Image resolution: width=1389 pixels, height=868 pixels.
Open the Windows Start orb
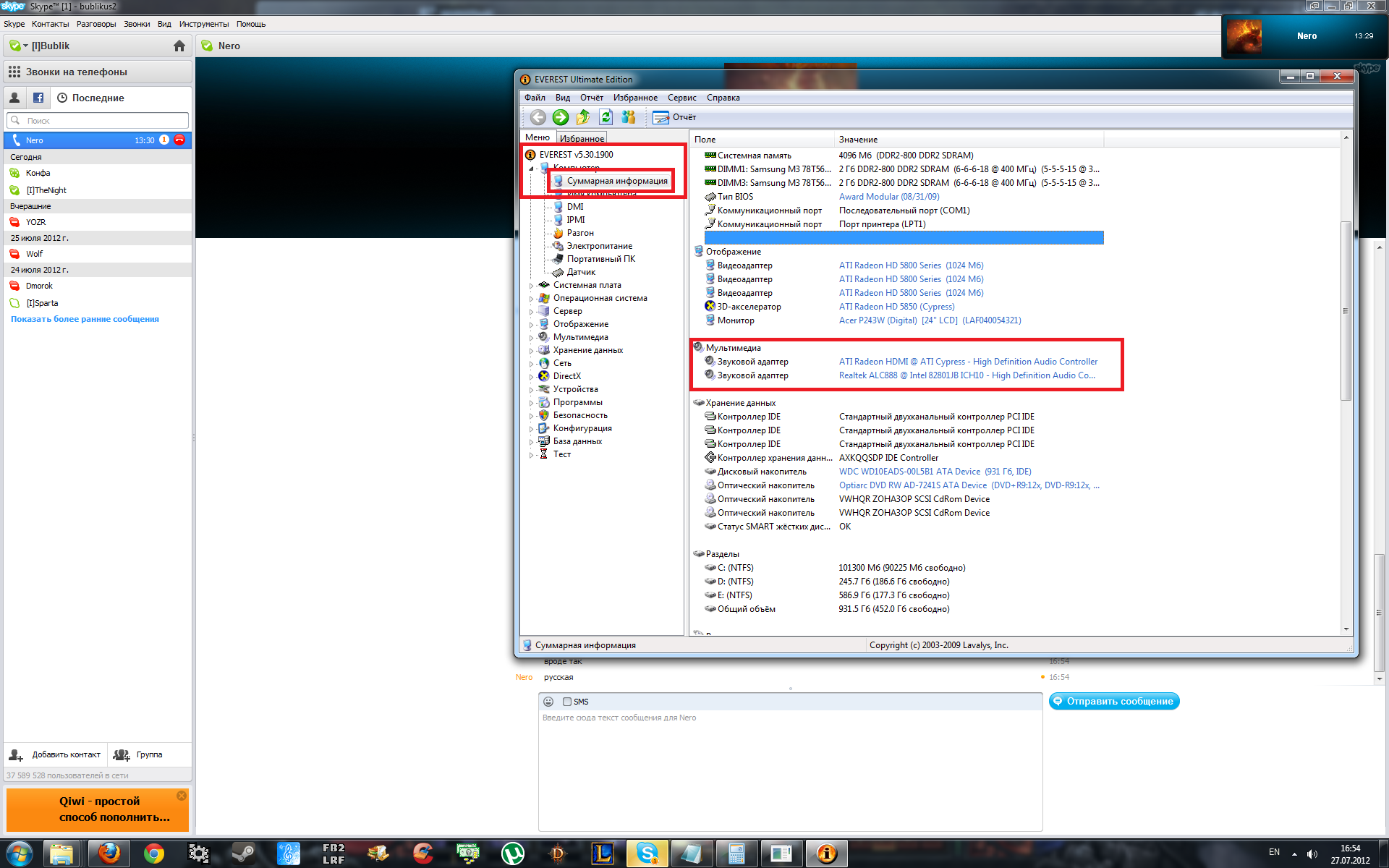click(x=19, y=854)
